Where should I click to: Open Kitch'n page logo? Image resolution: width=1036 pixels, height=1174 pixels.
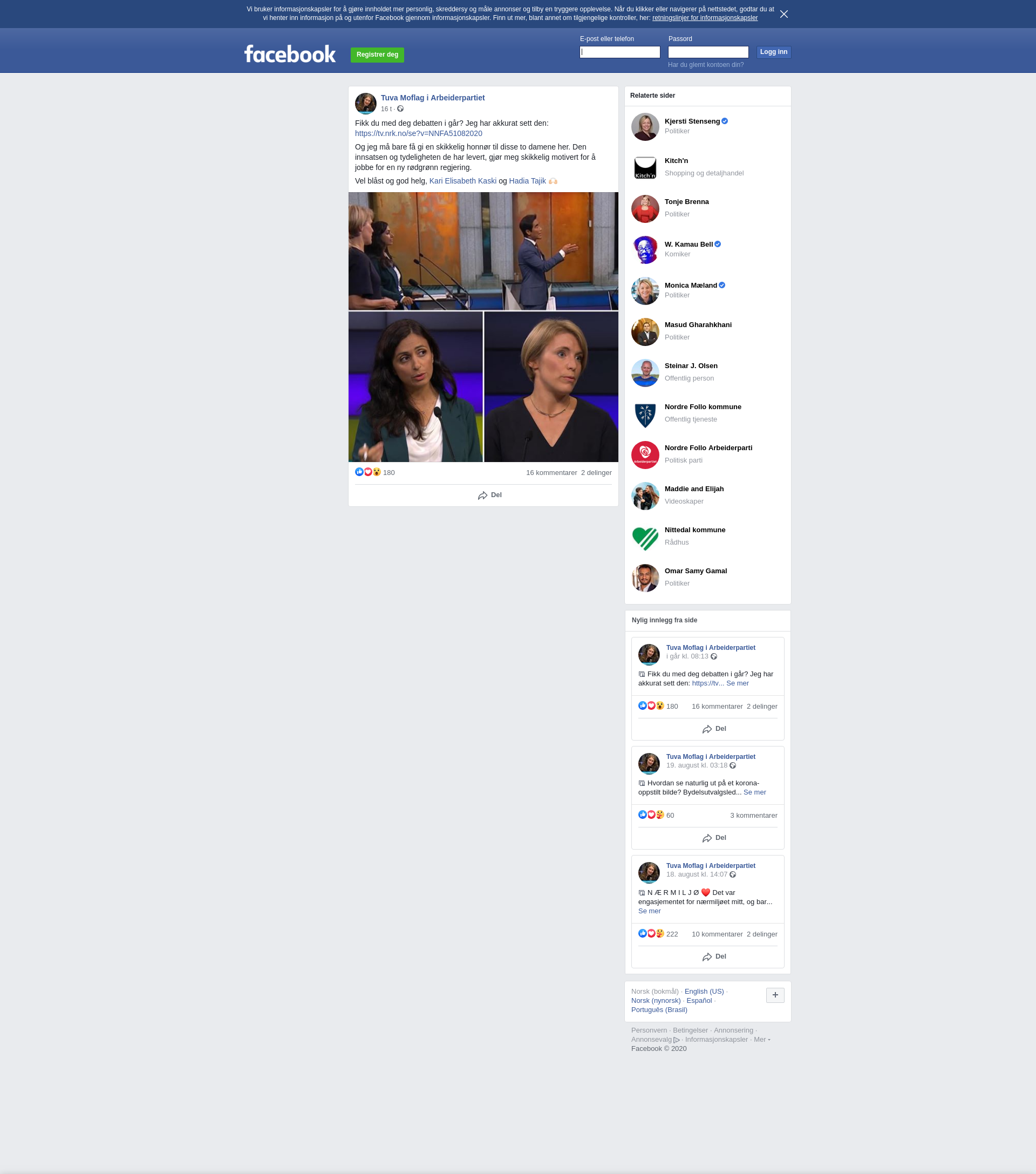pos(645,168)
